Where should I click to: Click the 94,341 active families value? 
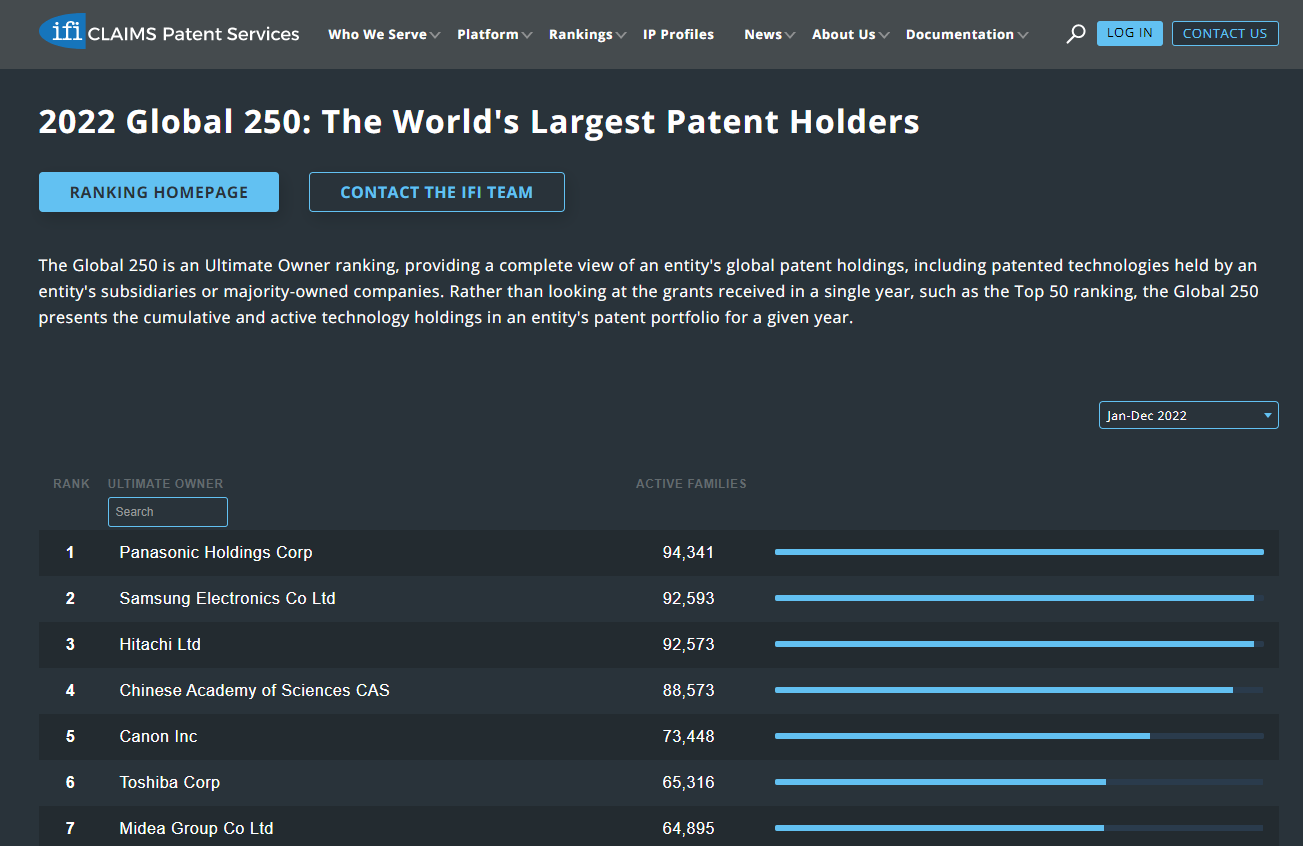click(688, 552)
